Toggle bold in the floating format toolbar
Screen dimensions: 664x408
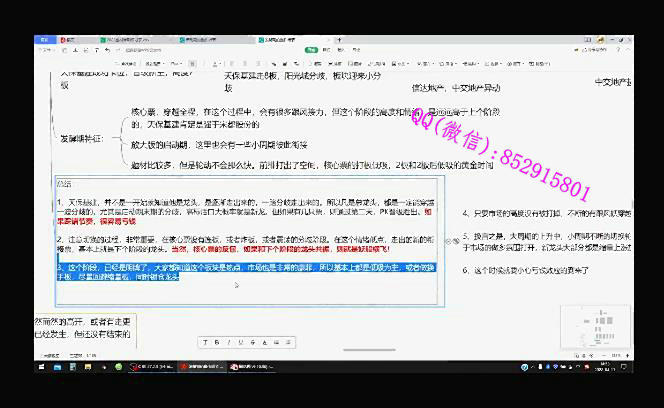218,342
